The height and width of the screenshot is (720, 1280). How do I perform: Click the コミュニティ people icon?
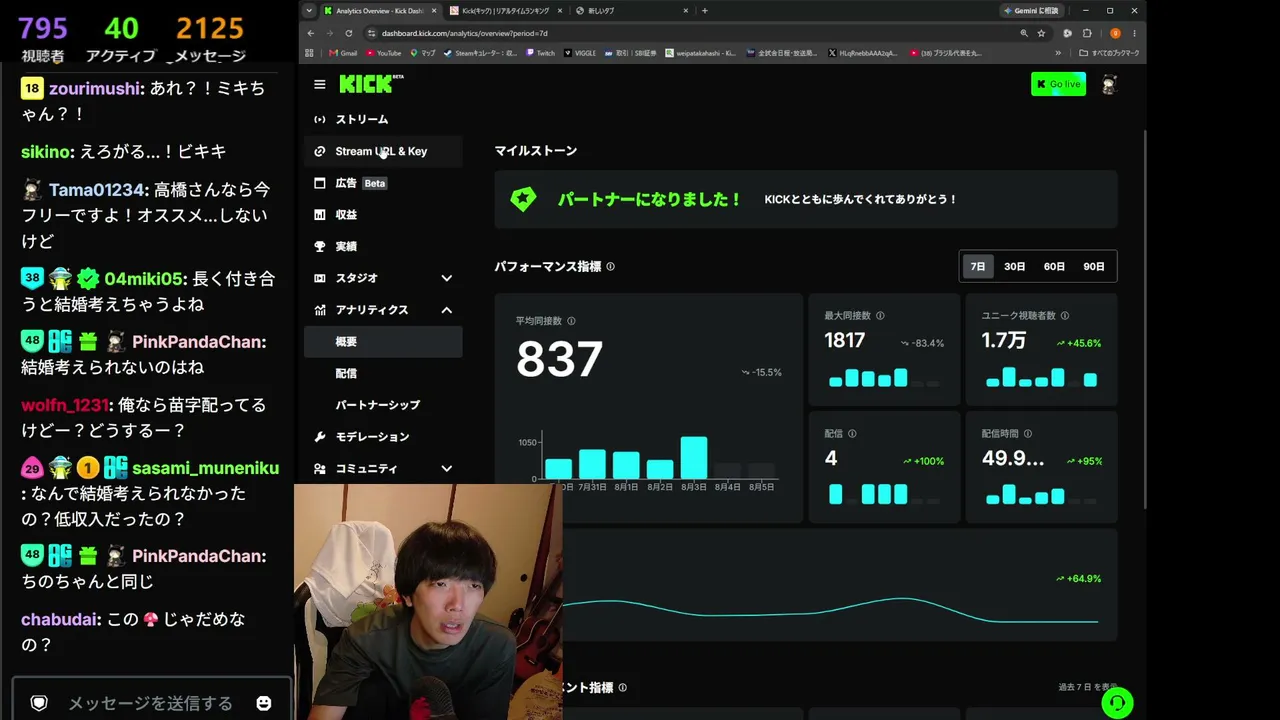coord(320,469)
